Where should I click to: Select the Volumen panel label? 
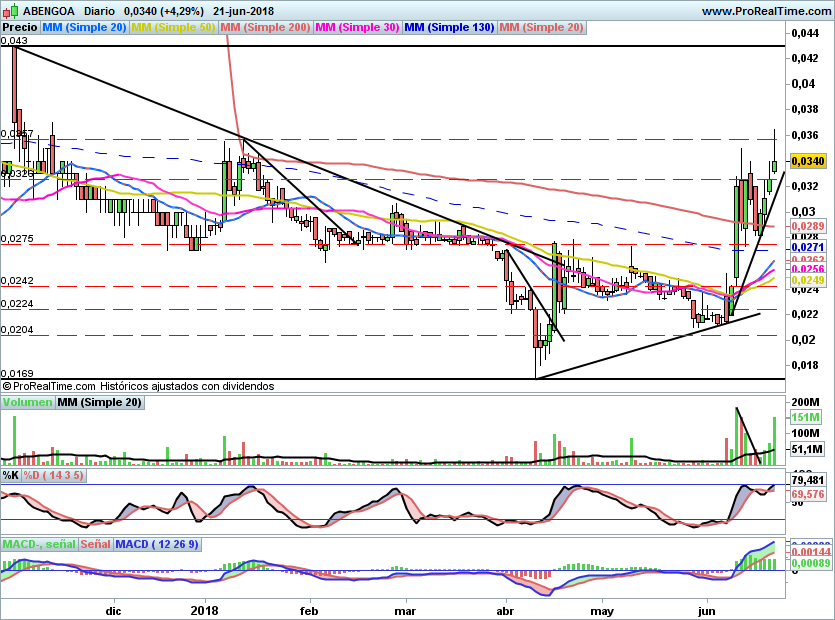pyautogui.click(x=28, y=402)
